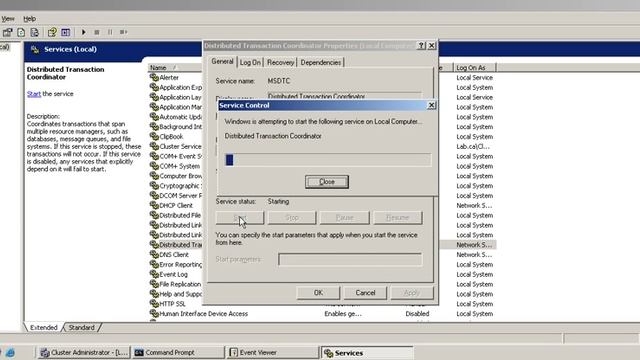Click the Lab.ca\Cl... log on cell
This screenshot has width=640, height=360.
point(473,146)
